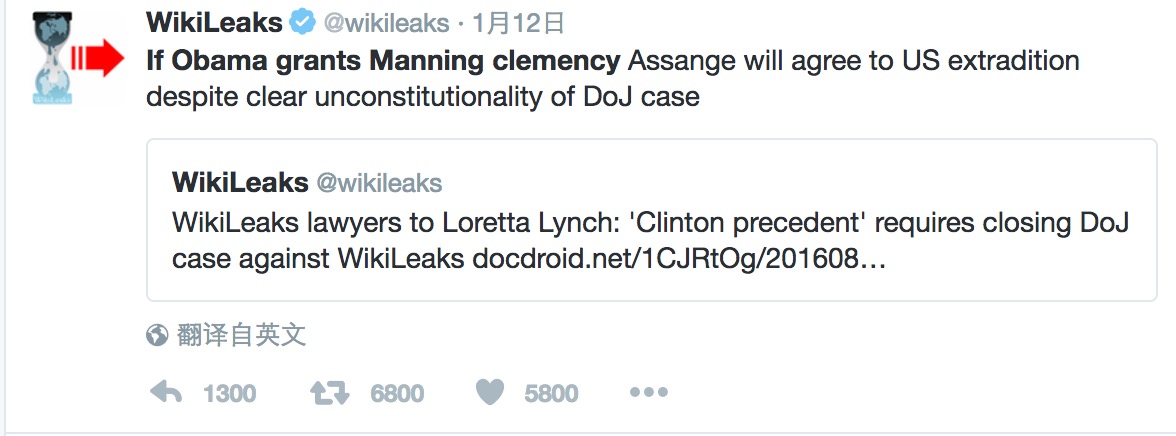This screenshot has height=436, width=1176.
Task: Click the 1300 reply count
Action: [x=230, y=393]
